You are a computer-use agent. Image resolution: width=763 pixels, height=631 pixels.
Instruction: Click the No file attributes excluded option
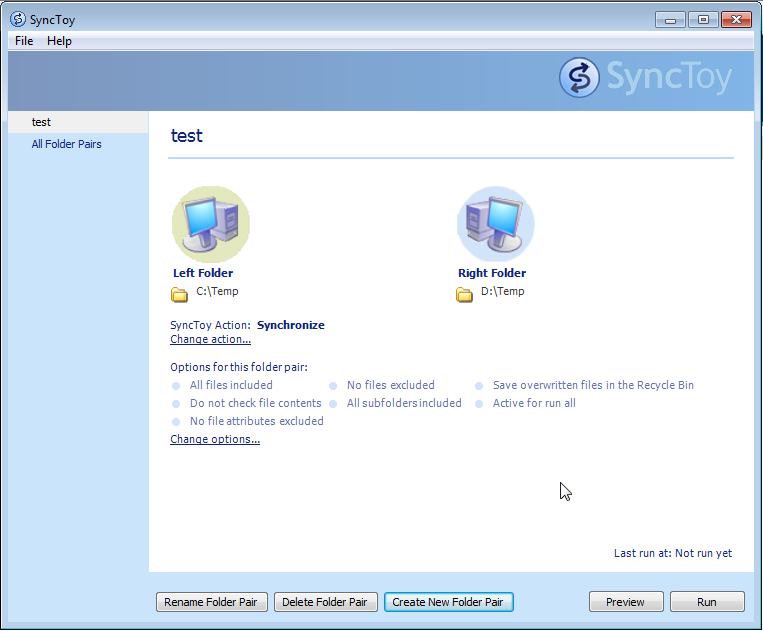[256, 421]
